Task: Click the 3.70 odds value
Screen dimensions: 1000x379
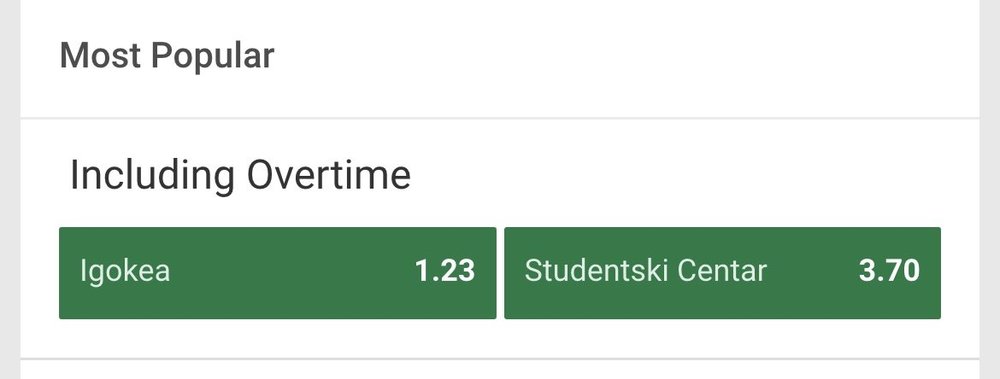Action: (889, 271)
